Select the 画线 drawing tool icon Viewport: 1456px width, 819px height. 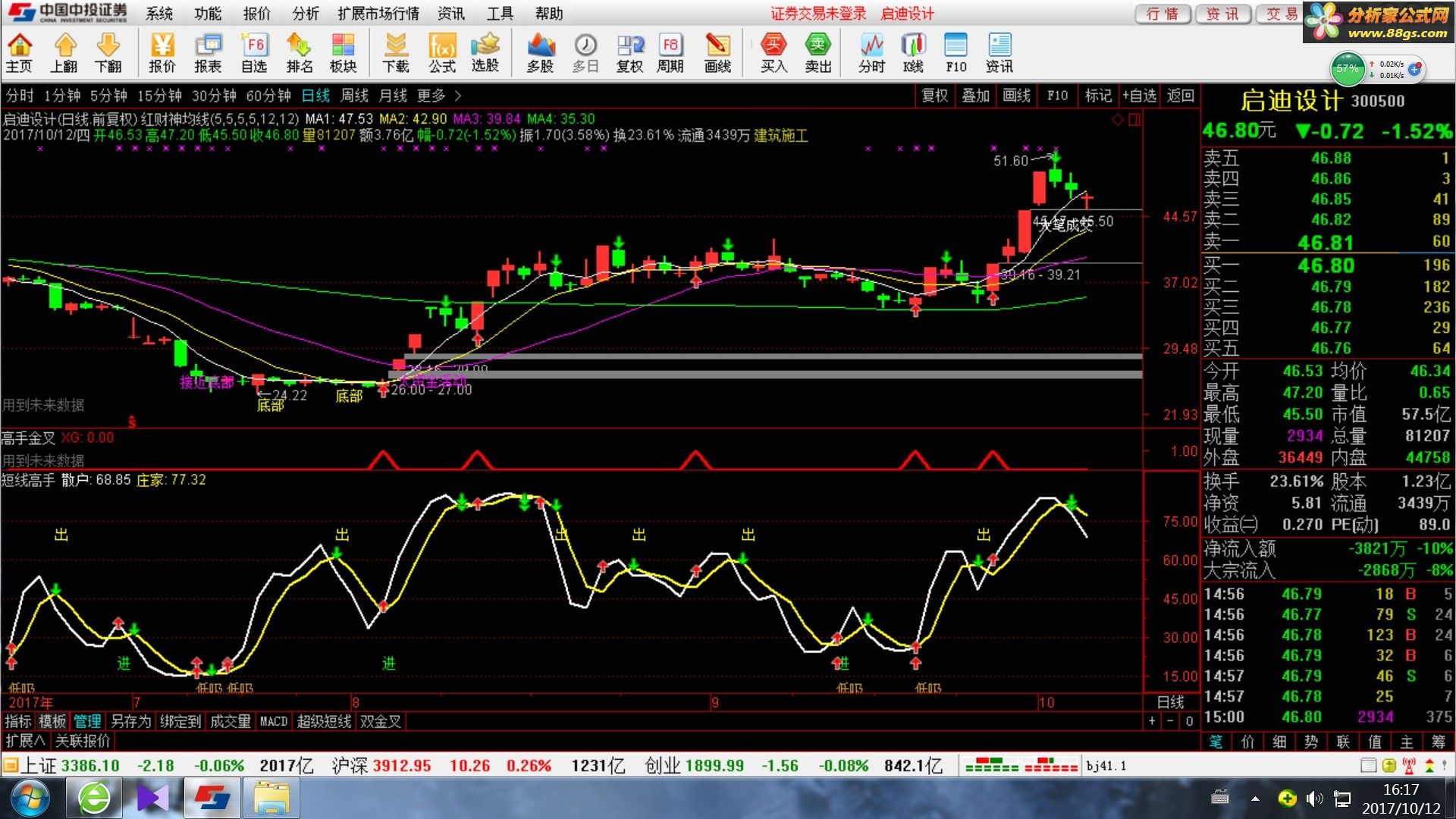click(717, 53)
